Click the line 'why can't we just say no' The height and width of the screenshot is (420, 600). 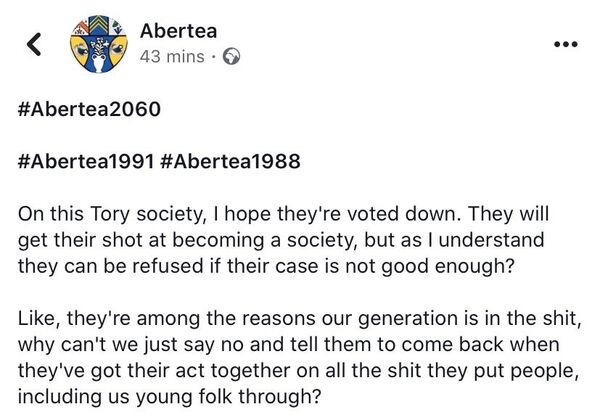click(290, 344)
